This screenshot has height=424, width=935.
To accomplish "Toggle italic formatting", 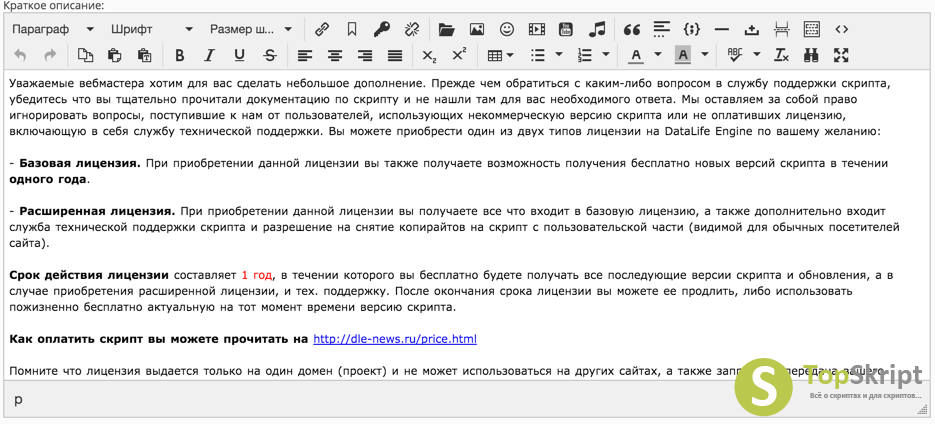I will point(209,55).
